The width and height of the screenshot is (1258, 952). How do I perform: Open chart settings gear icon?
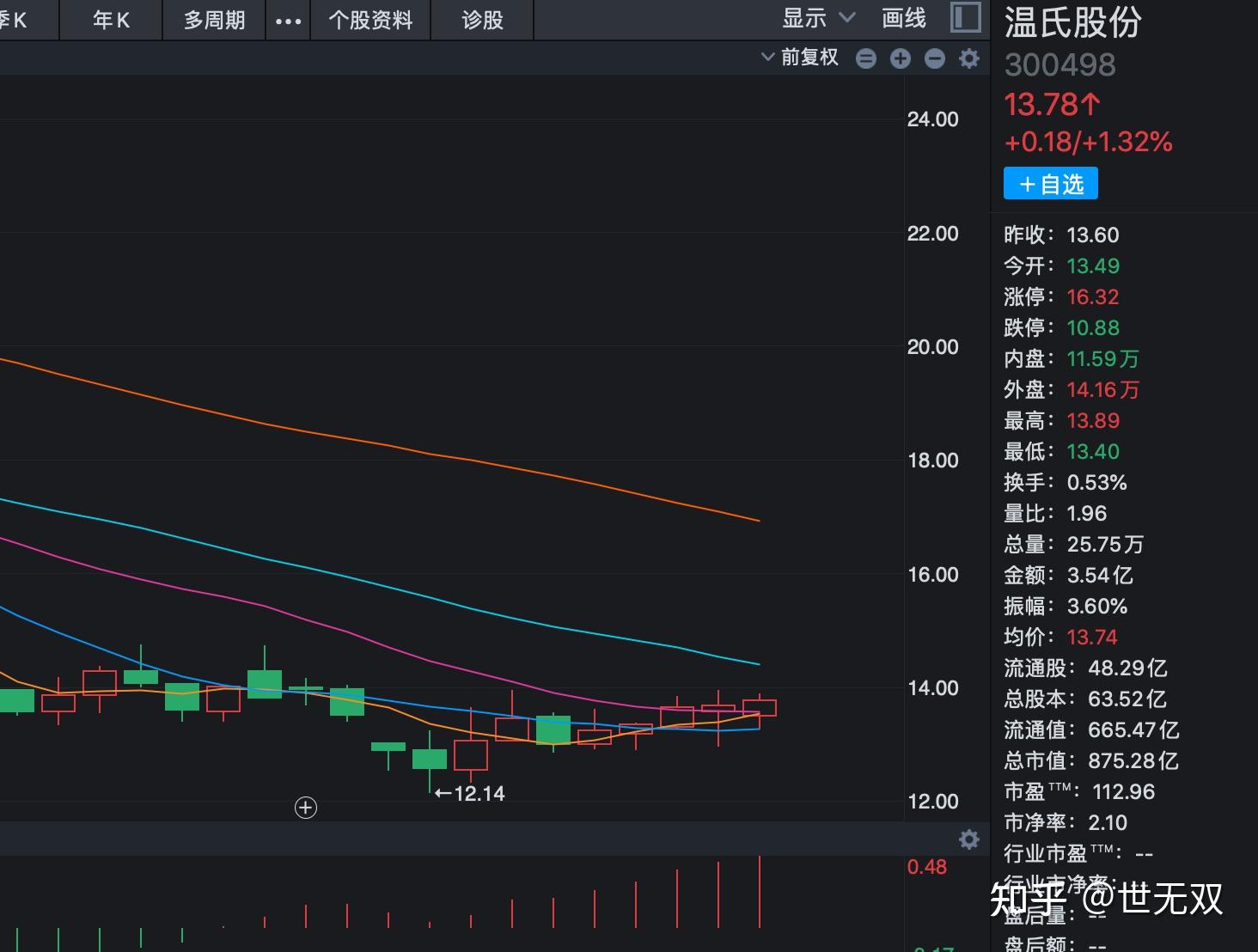pyautogui.click(x=969, y=58)
